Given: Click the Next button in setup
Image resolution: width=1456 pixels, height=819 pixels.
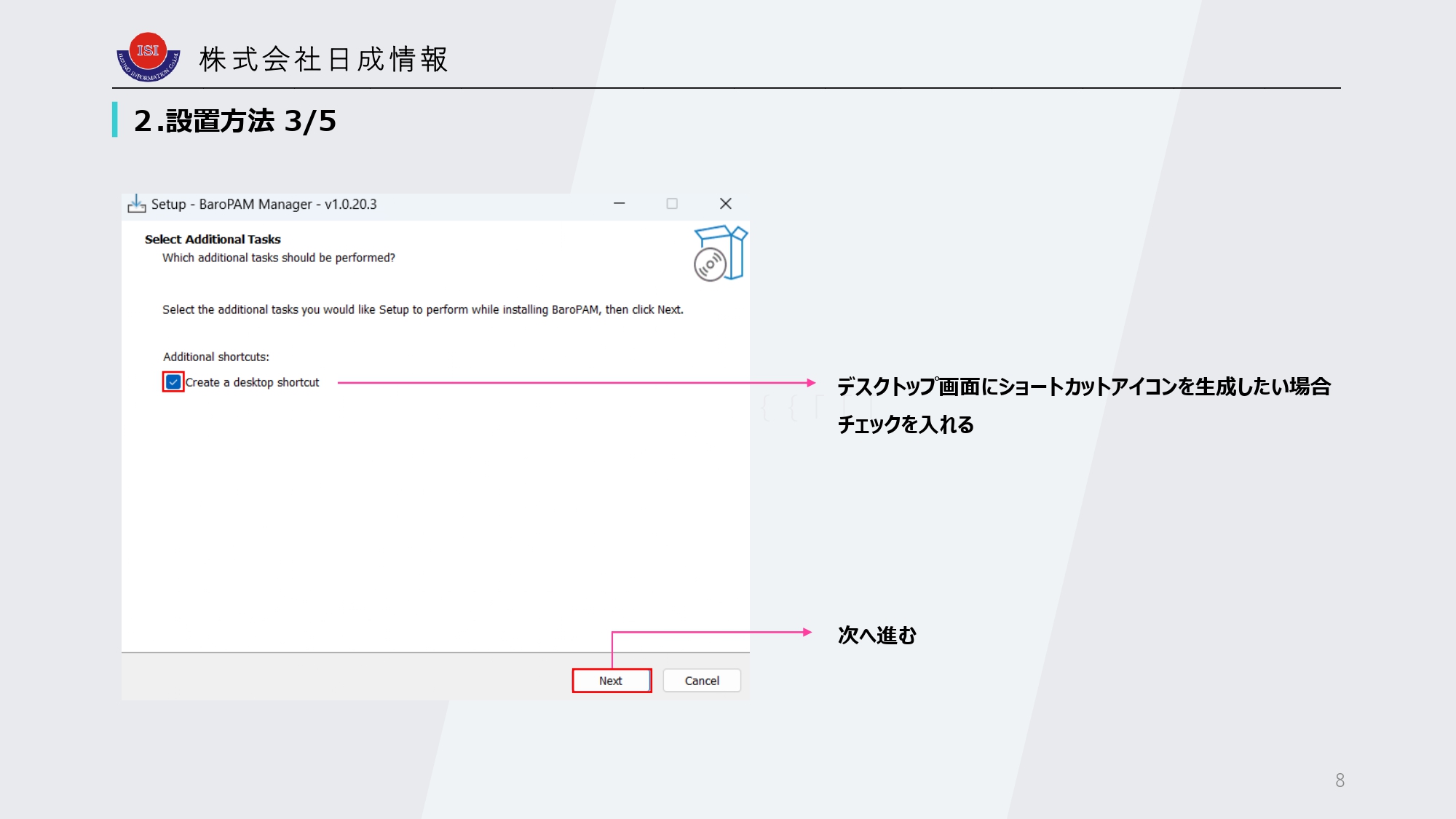Looking at the screenshot, I should [x=612, y=681].
